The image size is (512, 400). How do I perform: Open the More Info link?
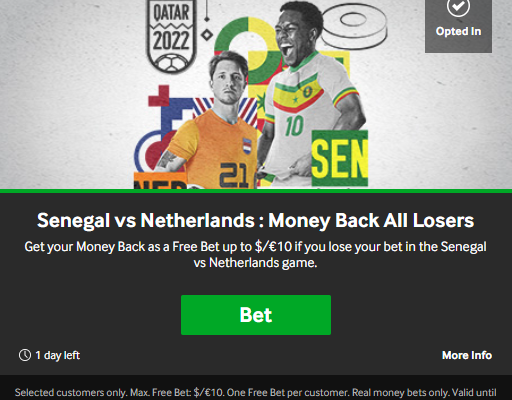point(467,355)
